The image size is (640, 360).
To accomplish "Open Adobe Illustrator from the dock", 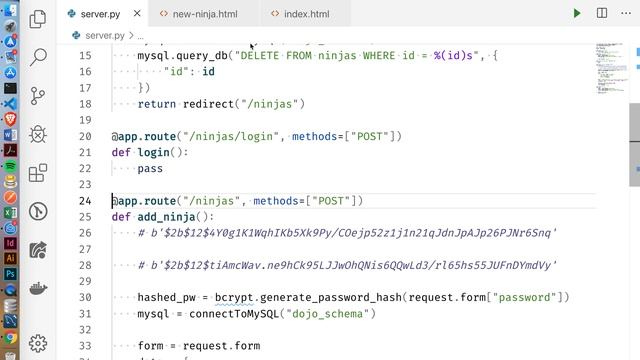I will [x=10, y=258].
